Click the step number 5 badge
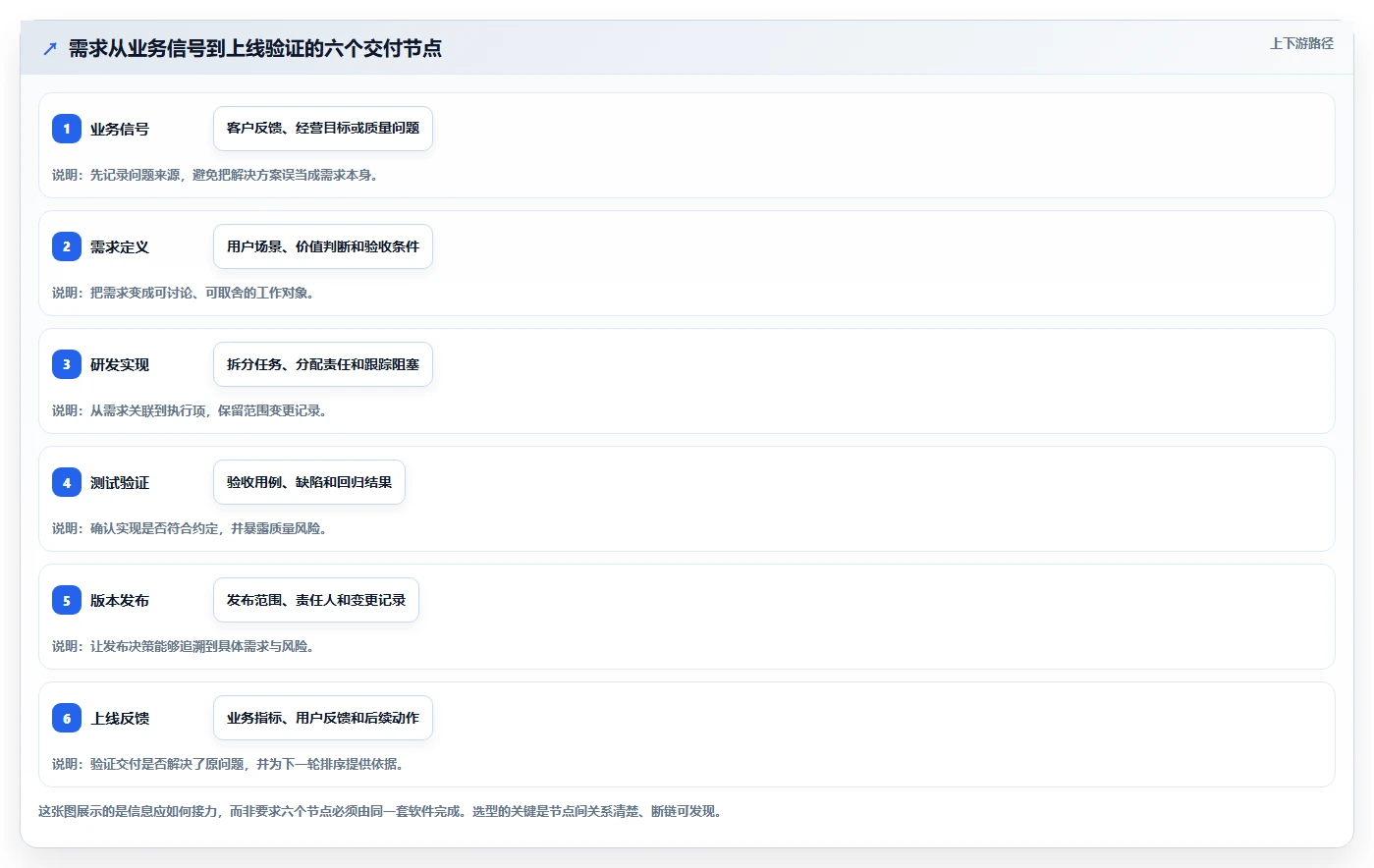The height and width of the screenshot is (868, 1374). pos(67,600)
